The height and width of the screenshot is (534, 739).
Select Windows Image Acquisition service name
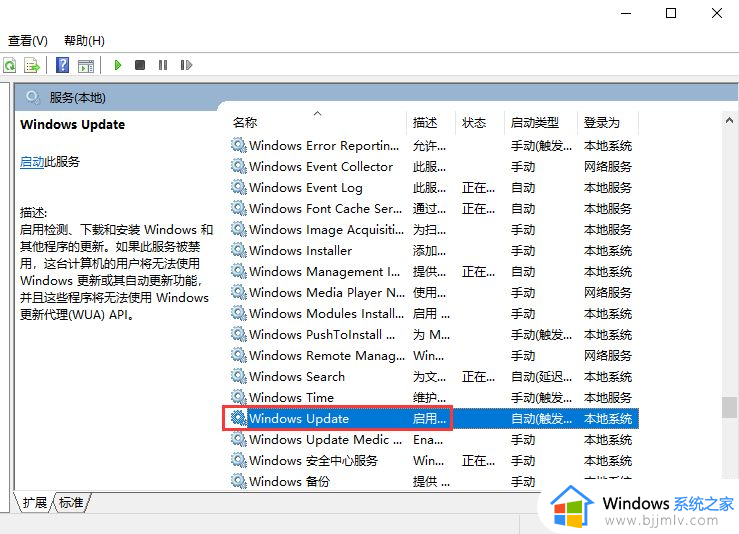click(327, 230)
